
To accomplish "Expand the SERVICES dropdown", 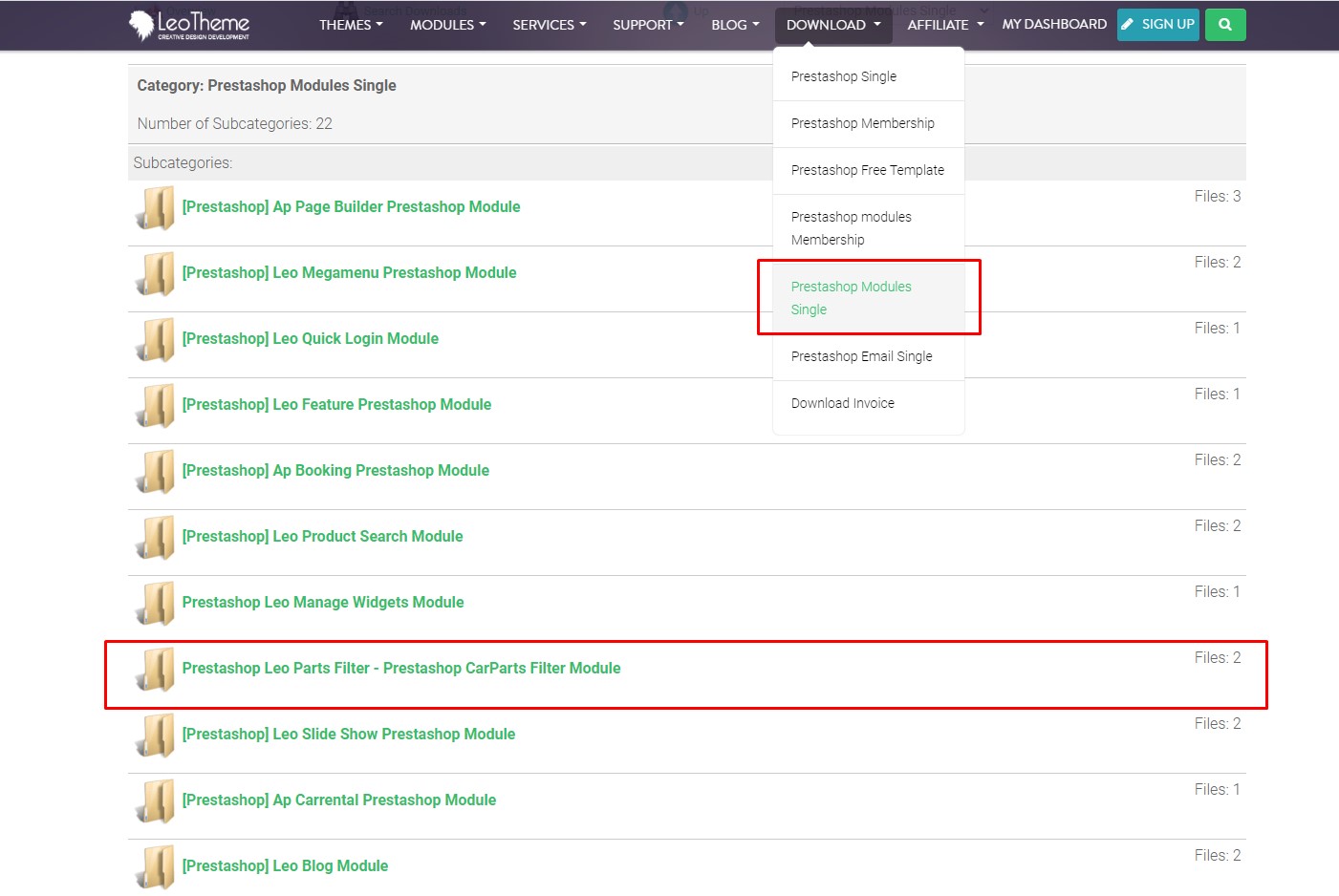I will pyautogui.click(x=549, y=25).
